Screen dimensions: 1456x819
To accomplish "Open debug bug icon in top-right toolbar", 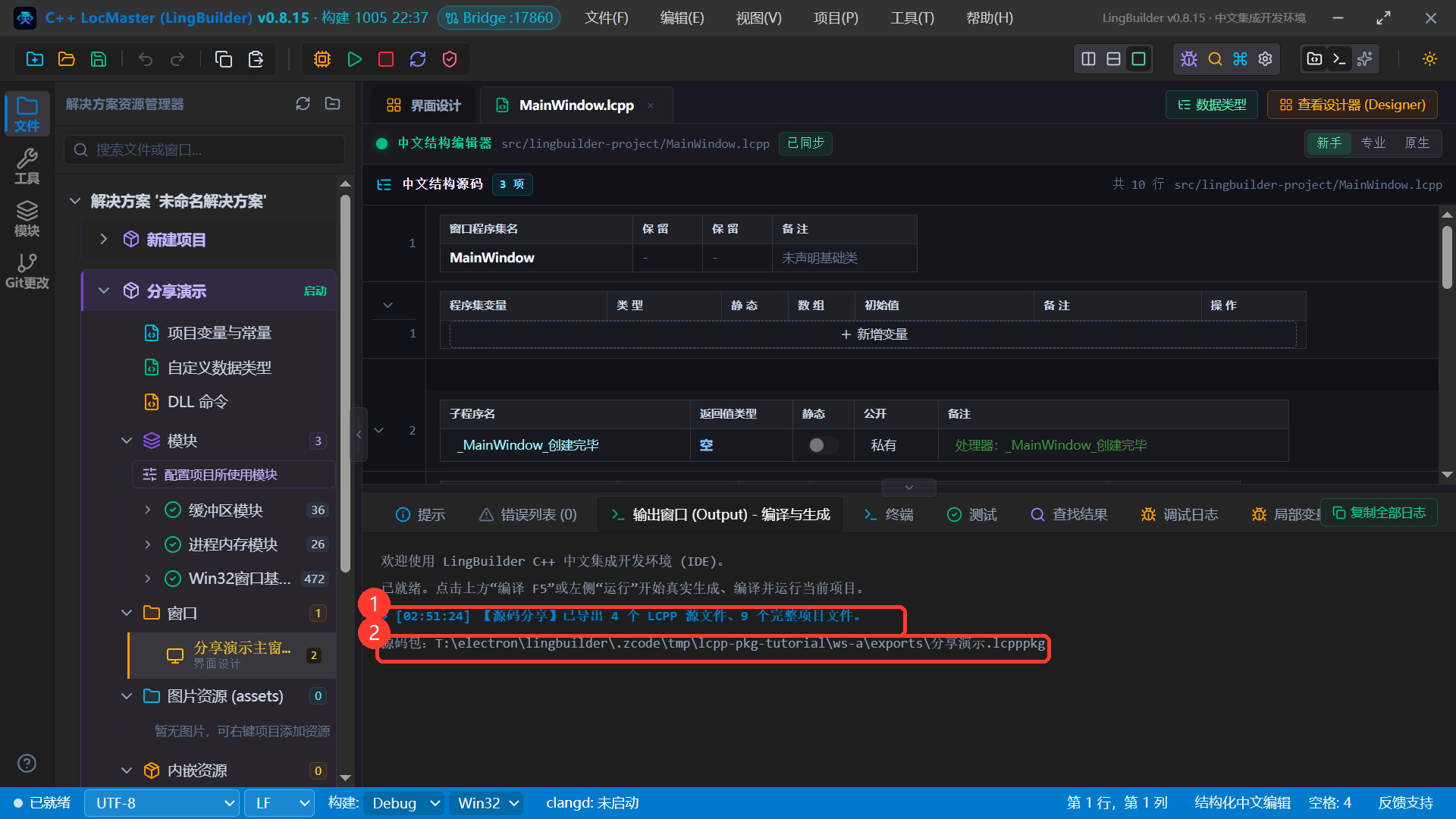I will (x=1189, y=59).
